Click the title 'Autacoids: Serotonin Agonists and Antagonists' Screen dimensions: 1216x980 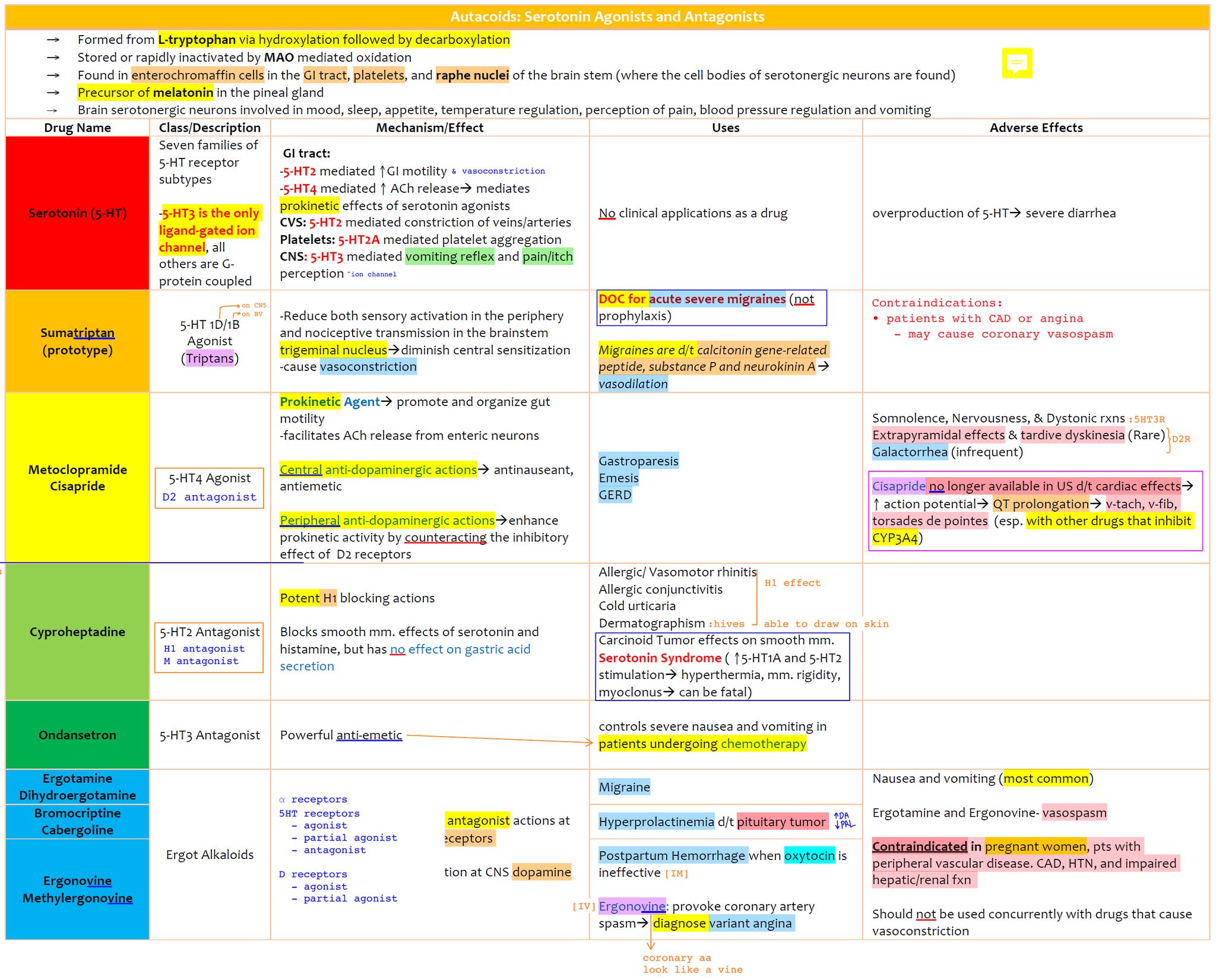coord(607,17)
